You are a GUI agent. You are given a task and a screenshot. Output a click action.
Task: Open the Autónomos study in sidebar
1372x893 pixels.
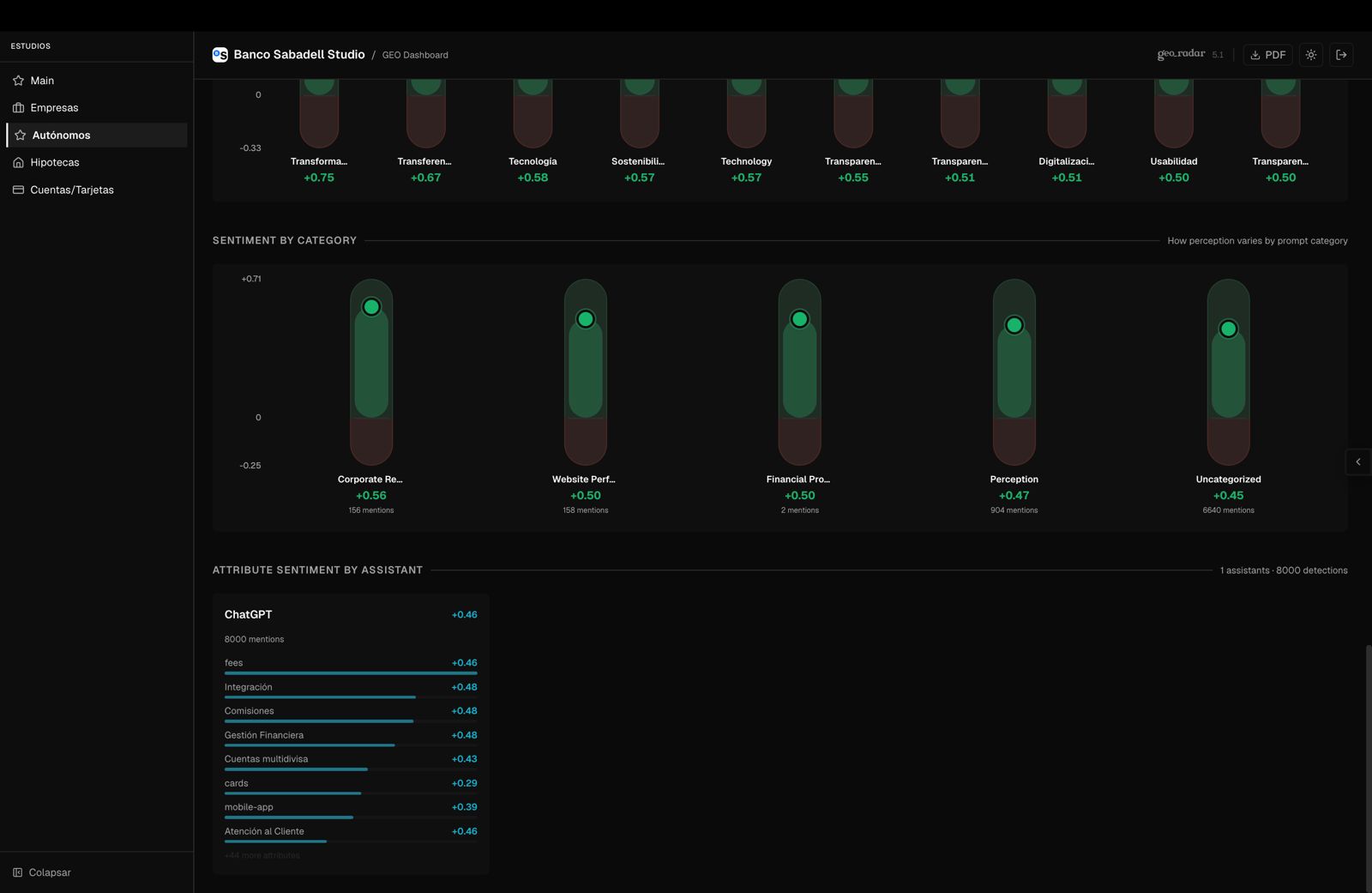(x=61, y=136)
